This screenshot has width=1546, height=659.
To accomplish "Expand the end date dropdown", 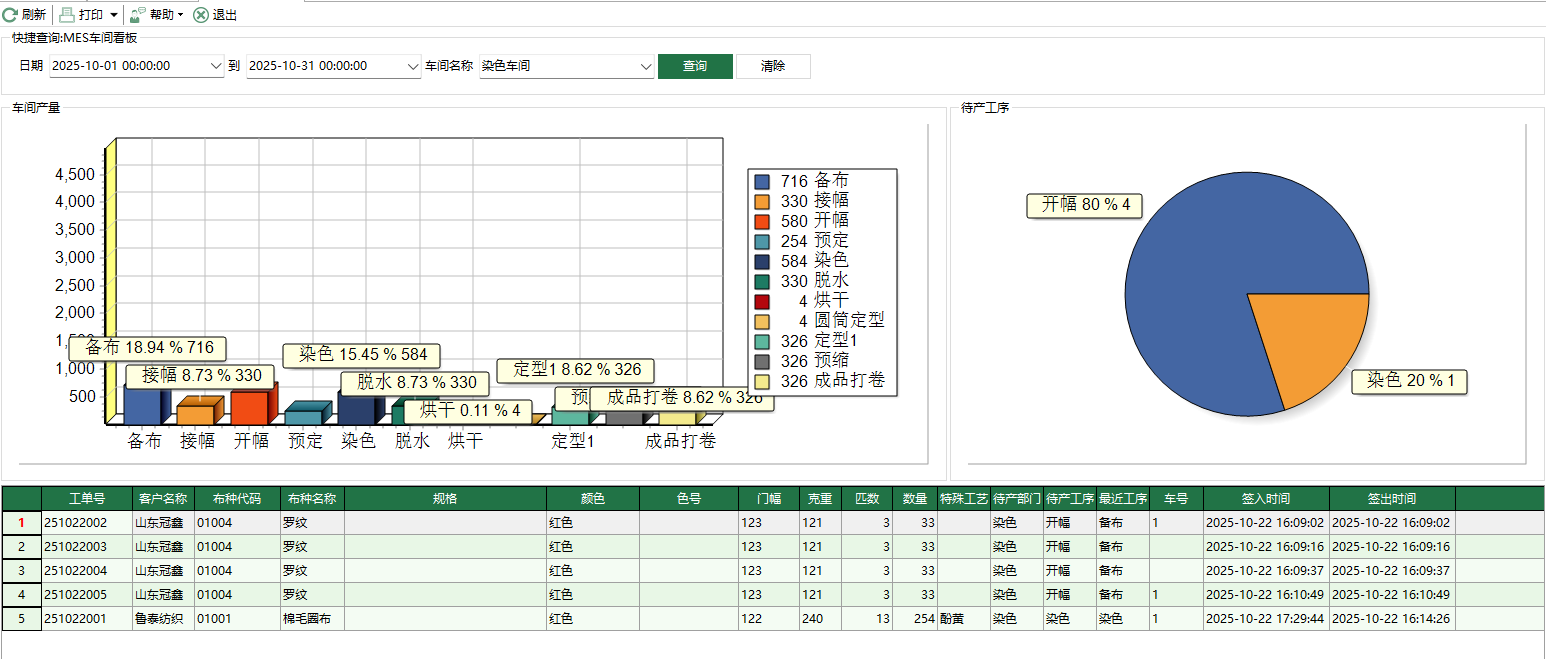I will click(x=414, y=66).
